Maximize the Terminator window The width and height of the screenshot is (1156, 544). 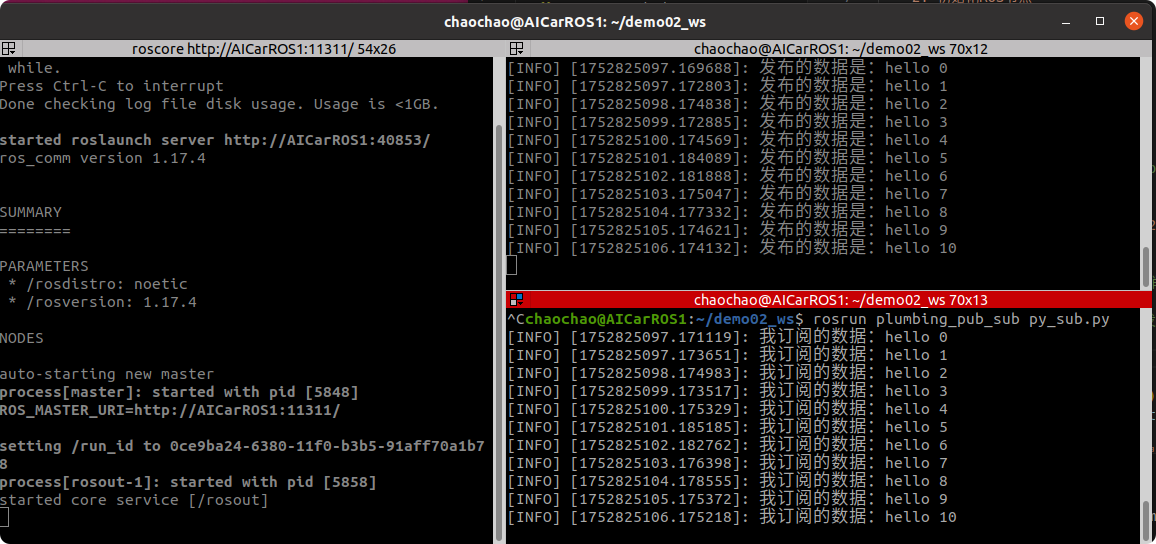tap(1100, 21)
